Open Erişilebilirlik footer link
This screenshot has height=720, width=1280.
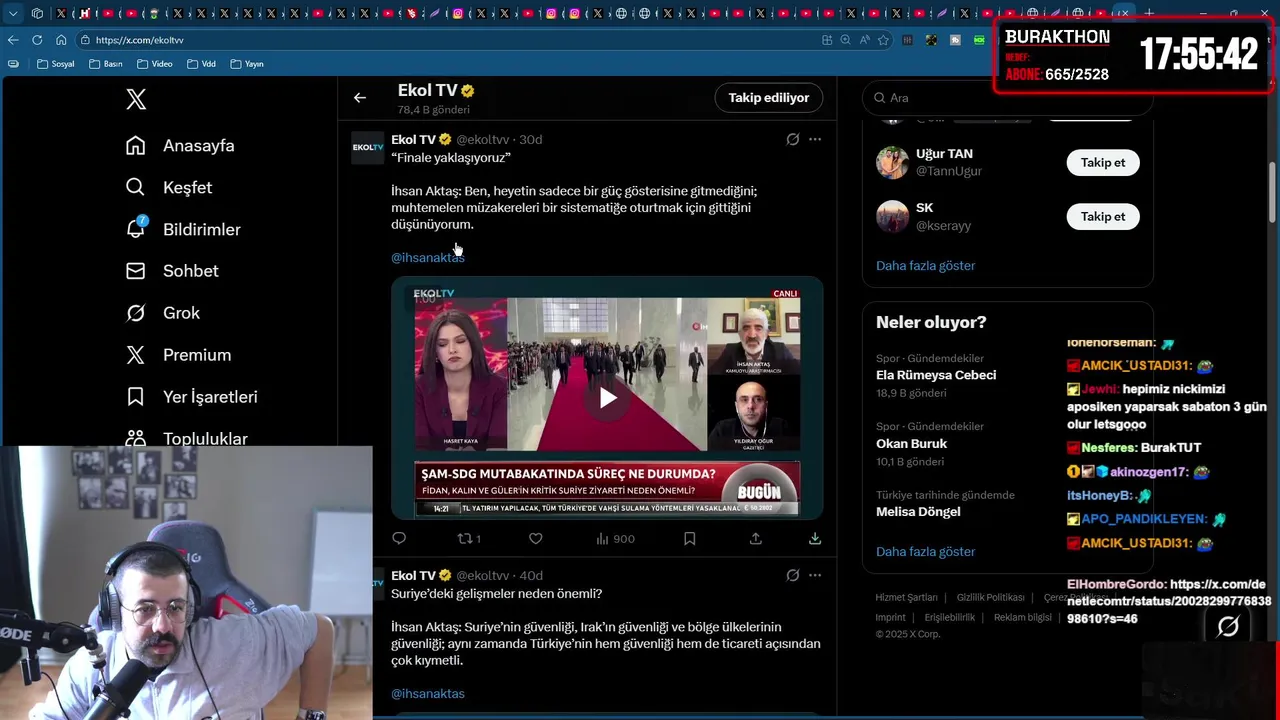point(949,618)
